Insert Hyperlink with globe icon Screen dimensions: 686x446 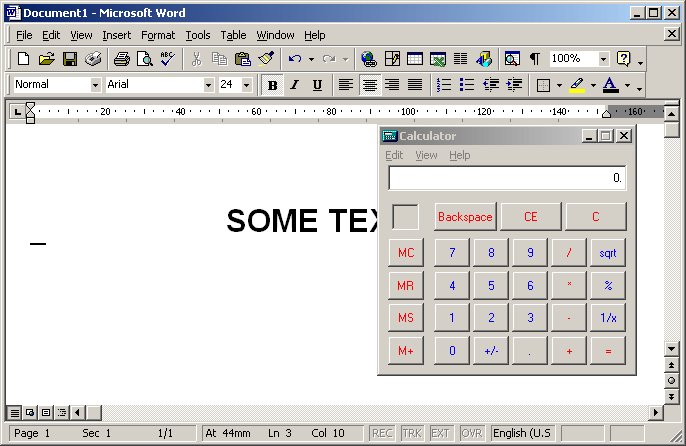click(369, 59)
